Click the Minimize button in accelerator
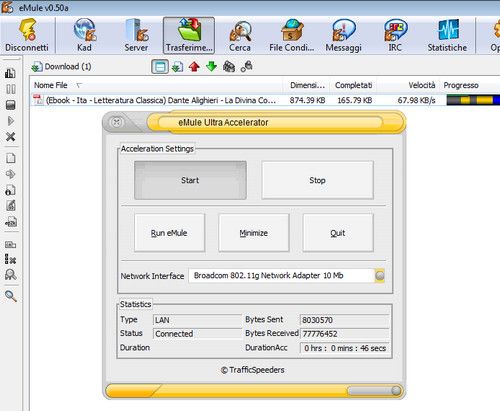 254,233
